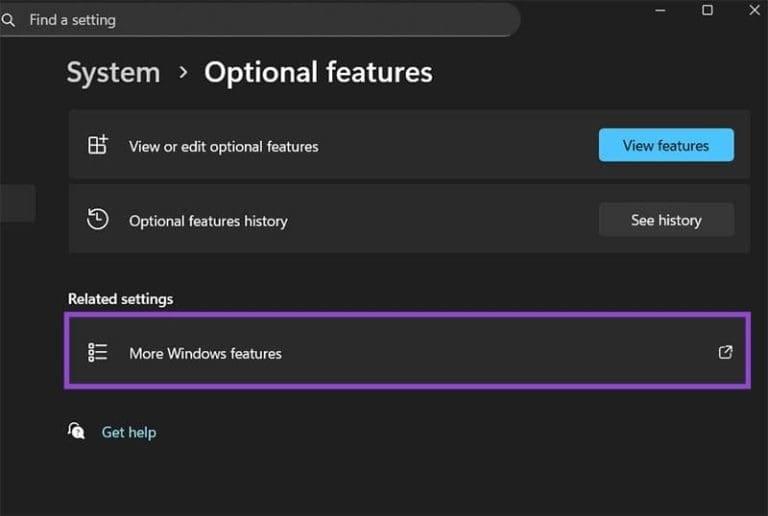Open More Windows features
Image resolution: width=768 pixels, height=516 pixels.
click(x=205, y=353)
